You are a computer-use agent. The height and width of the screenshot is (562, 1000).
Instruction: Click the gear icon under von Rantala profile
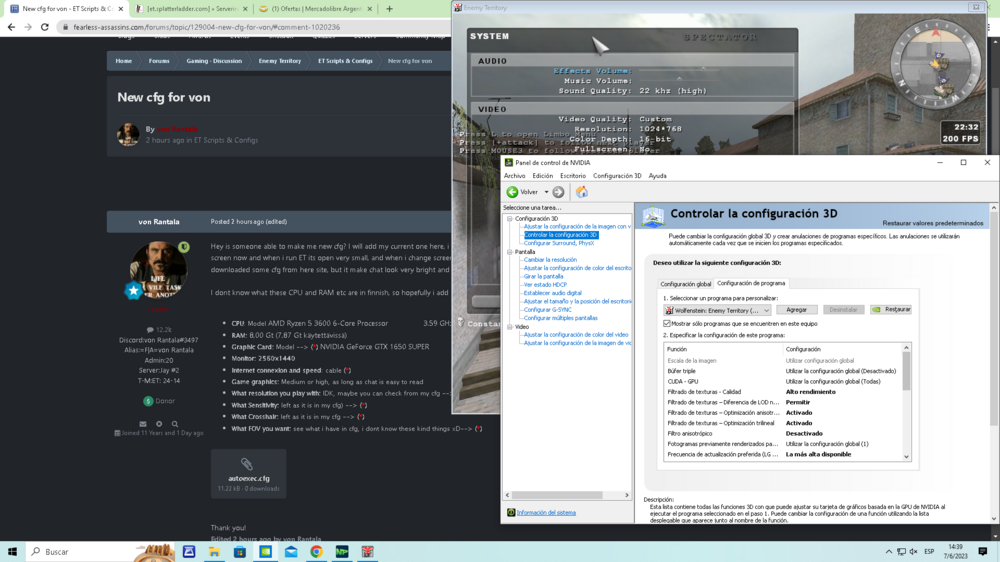(159, 424)
